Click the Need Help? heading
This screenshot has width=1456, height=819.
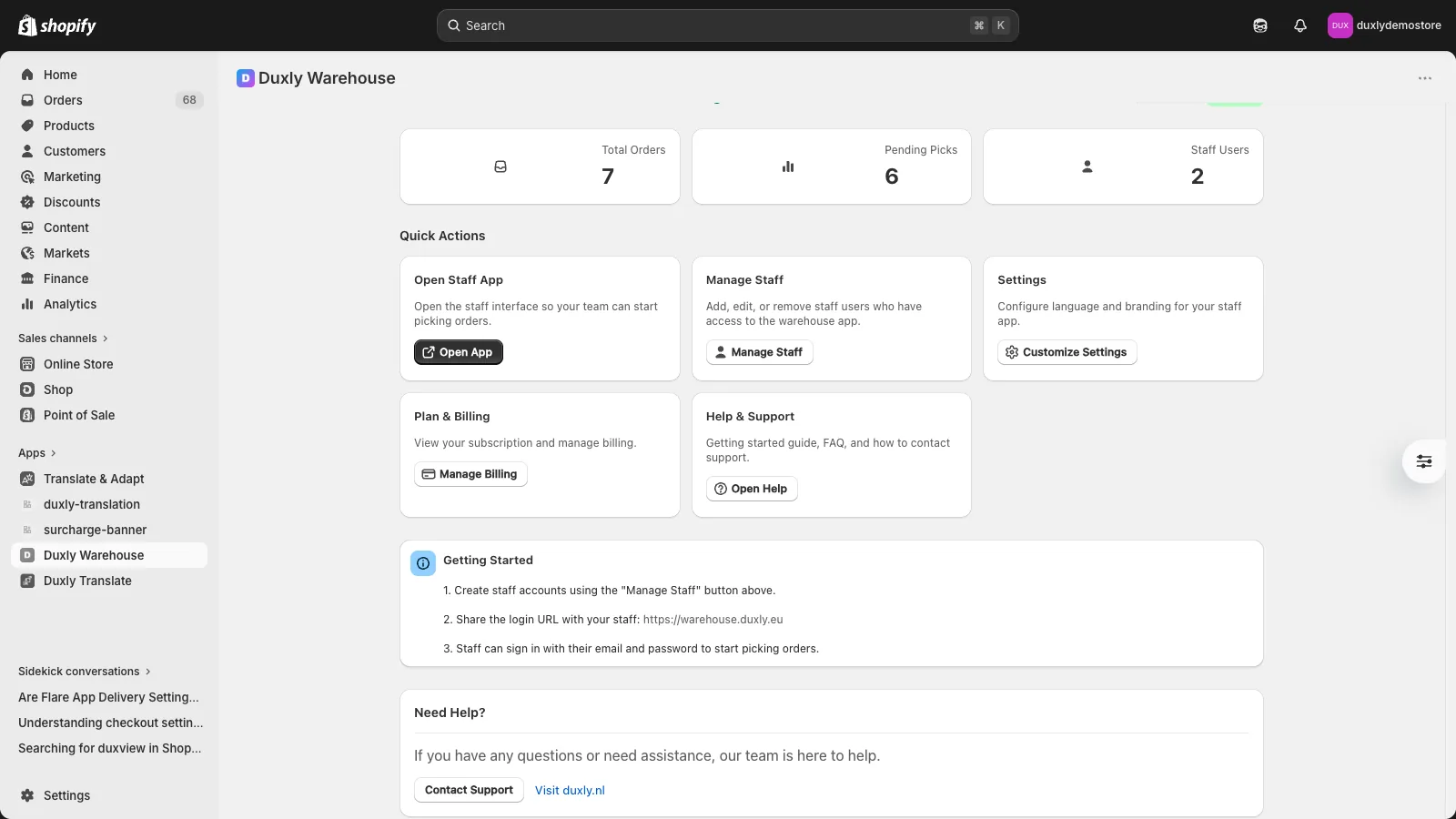tap(450, 713)
